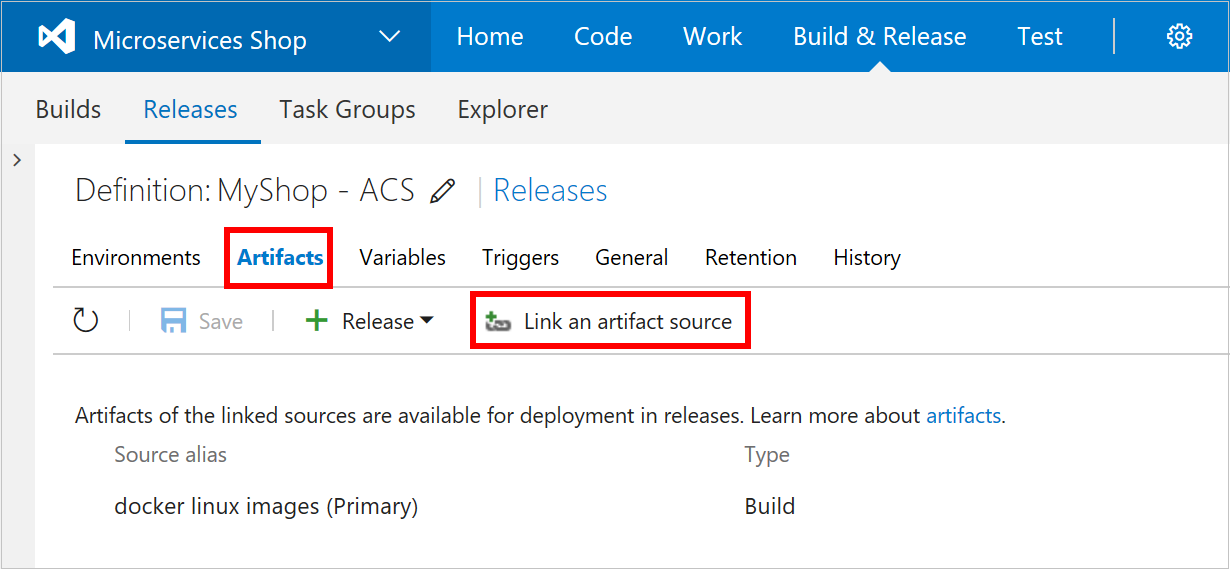View the History tab

click(867, 258)
